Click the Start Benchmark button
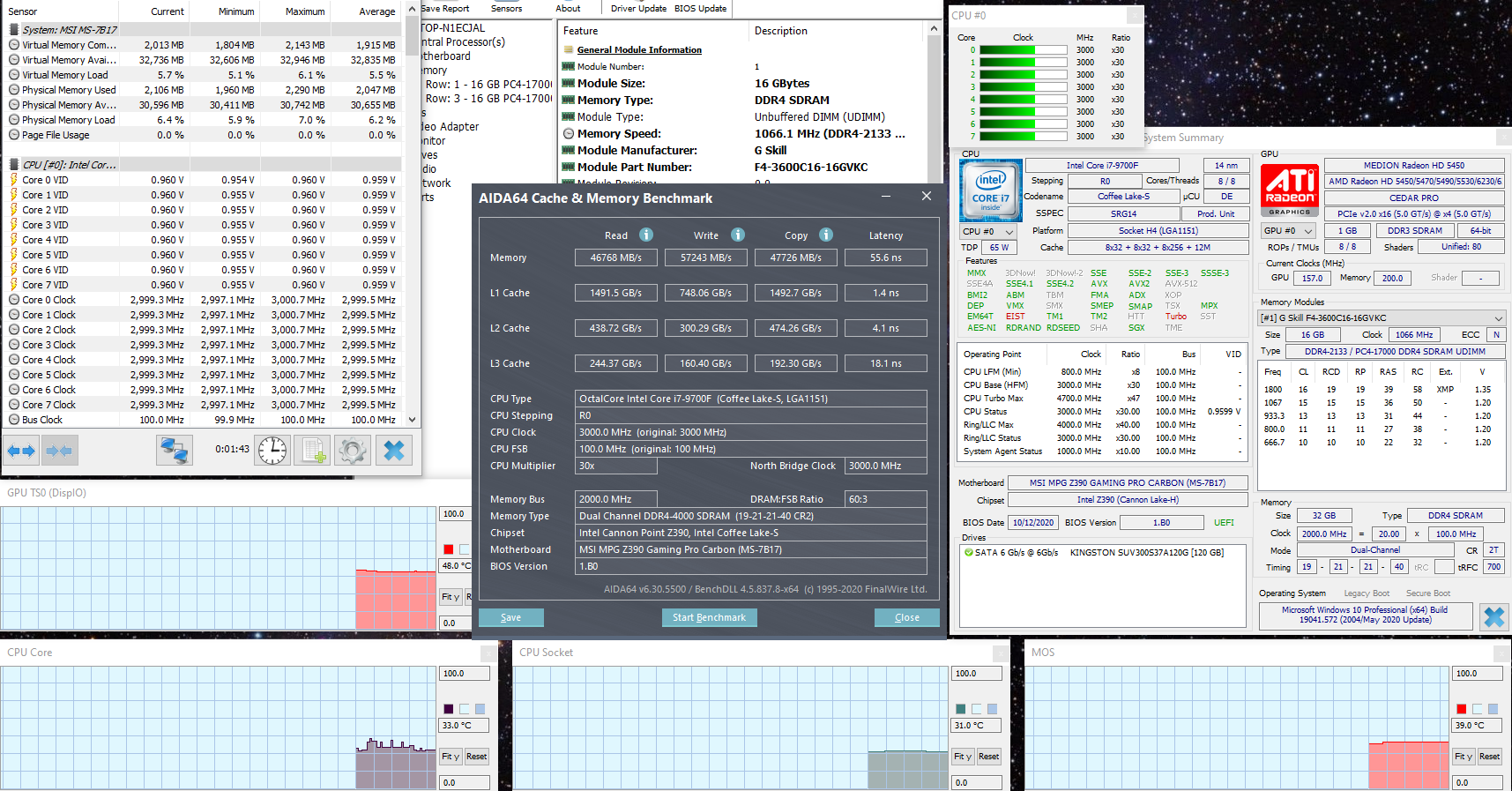Image resolution: width=1512 pixels, height=791 pixels. click(x=709, y=617)
